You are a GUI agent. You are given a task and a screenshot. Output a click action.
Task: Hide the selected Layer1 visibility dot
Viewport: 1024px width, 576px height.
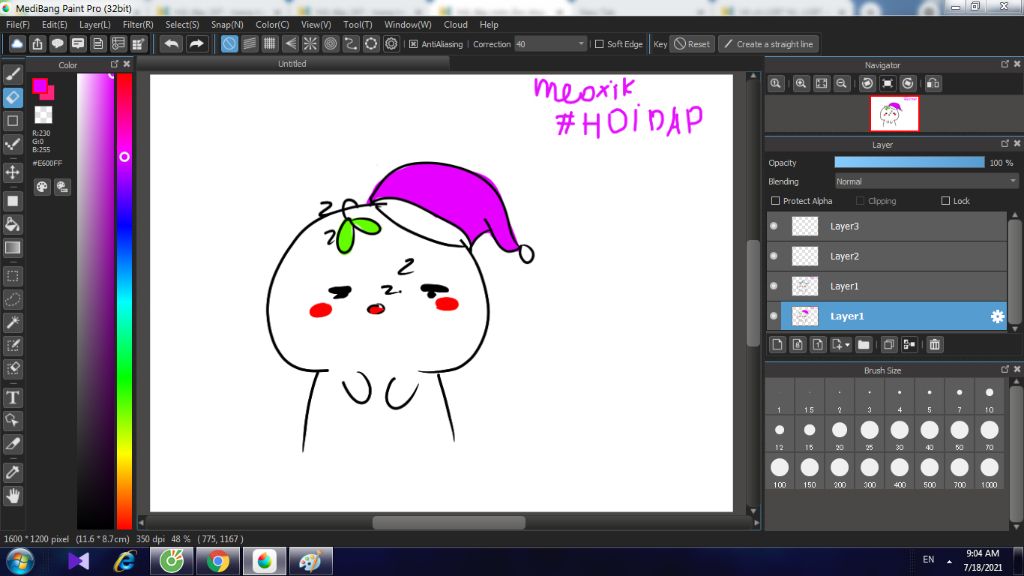774,316
